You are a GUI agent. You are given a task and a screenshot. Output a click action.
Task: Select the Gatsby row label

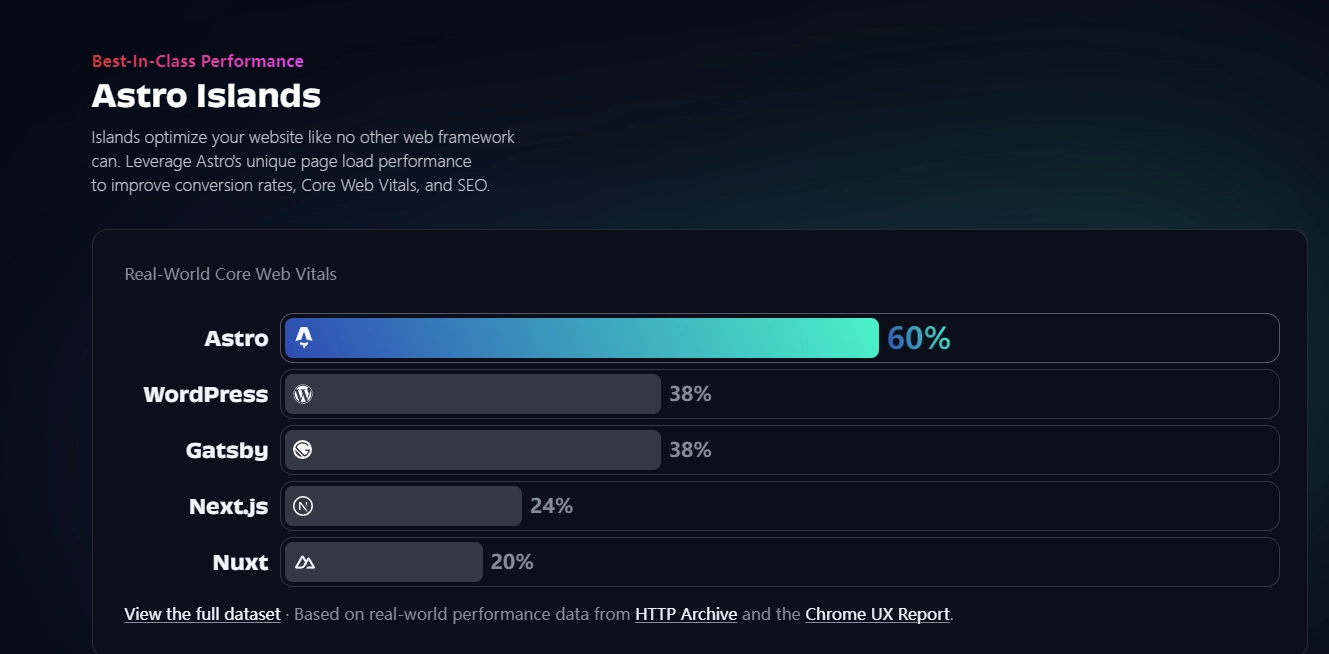[x=227, y=450]
